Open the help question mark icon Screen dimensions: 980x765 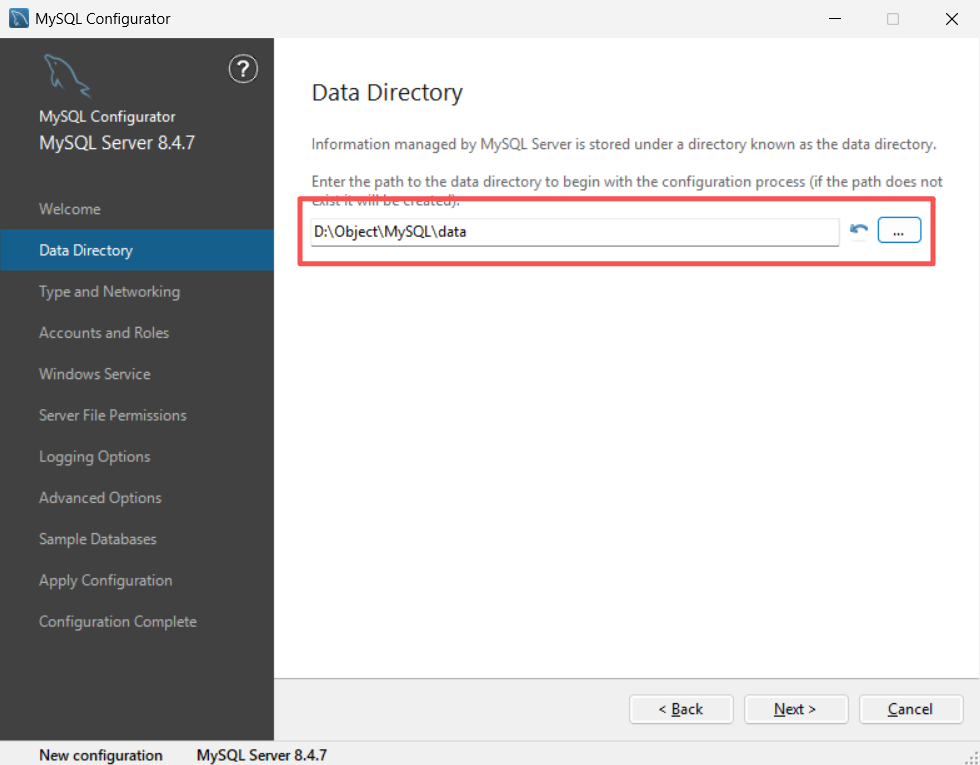pos(243,69)
